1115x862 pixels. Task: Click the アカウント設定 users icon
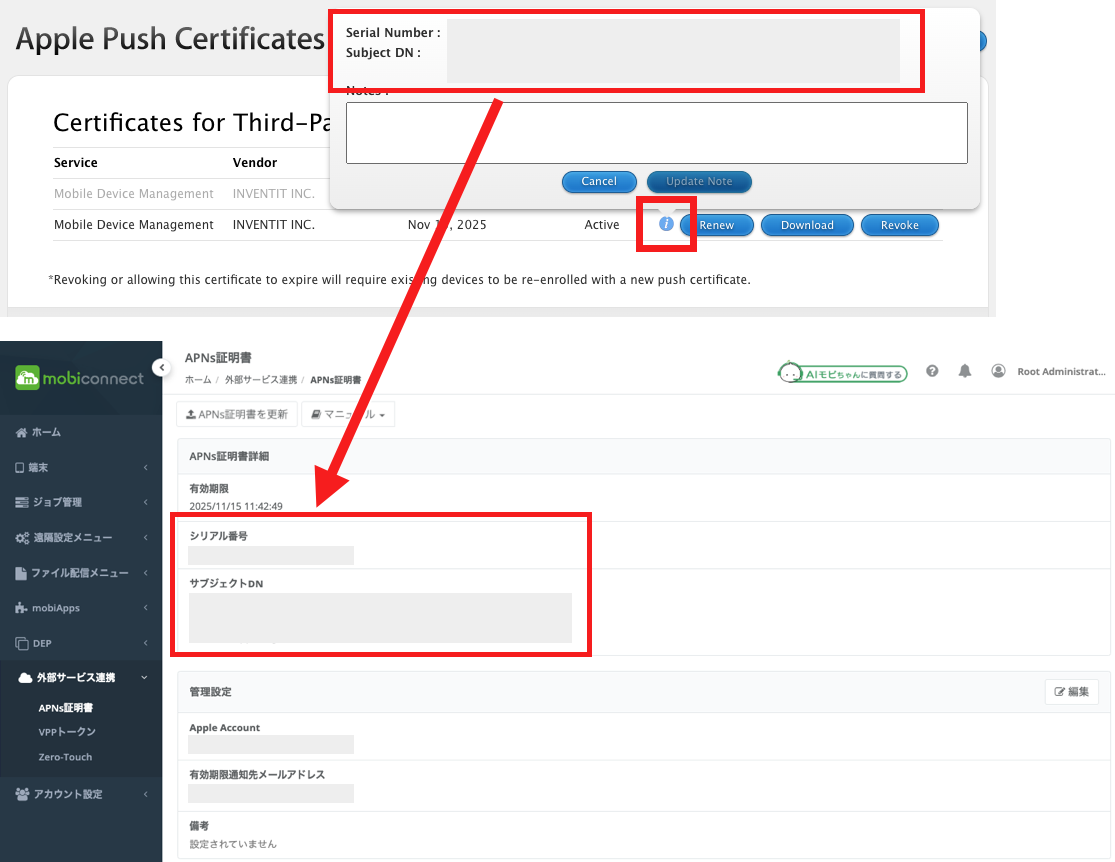(x=22, y=794)
